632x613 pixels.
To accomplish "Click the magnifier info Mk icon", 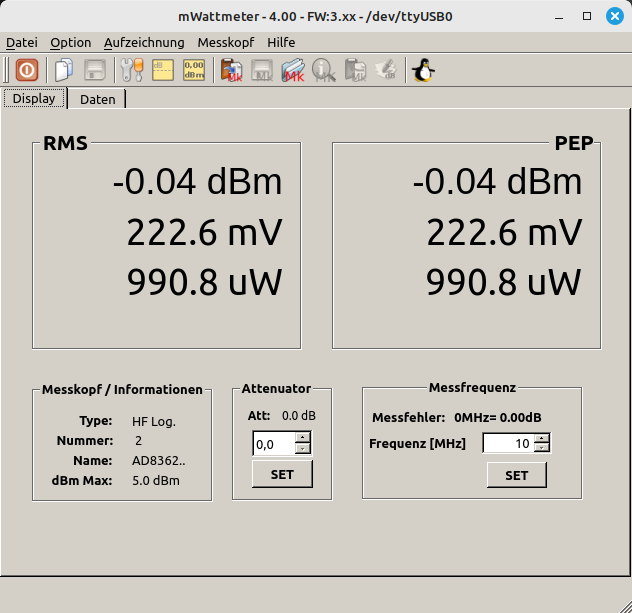I will click(323, 70).
